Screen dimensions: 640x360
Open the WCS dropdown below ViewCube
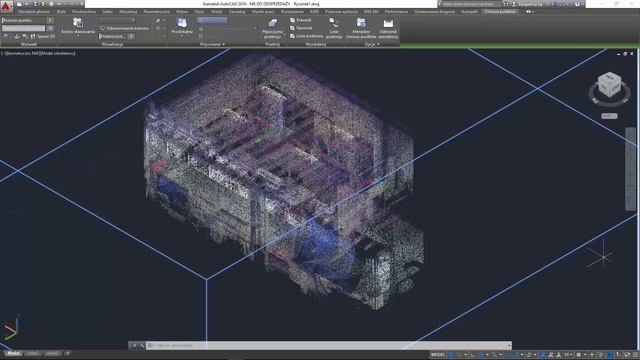click(x=609, y=116)
